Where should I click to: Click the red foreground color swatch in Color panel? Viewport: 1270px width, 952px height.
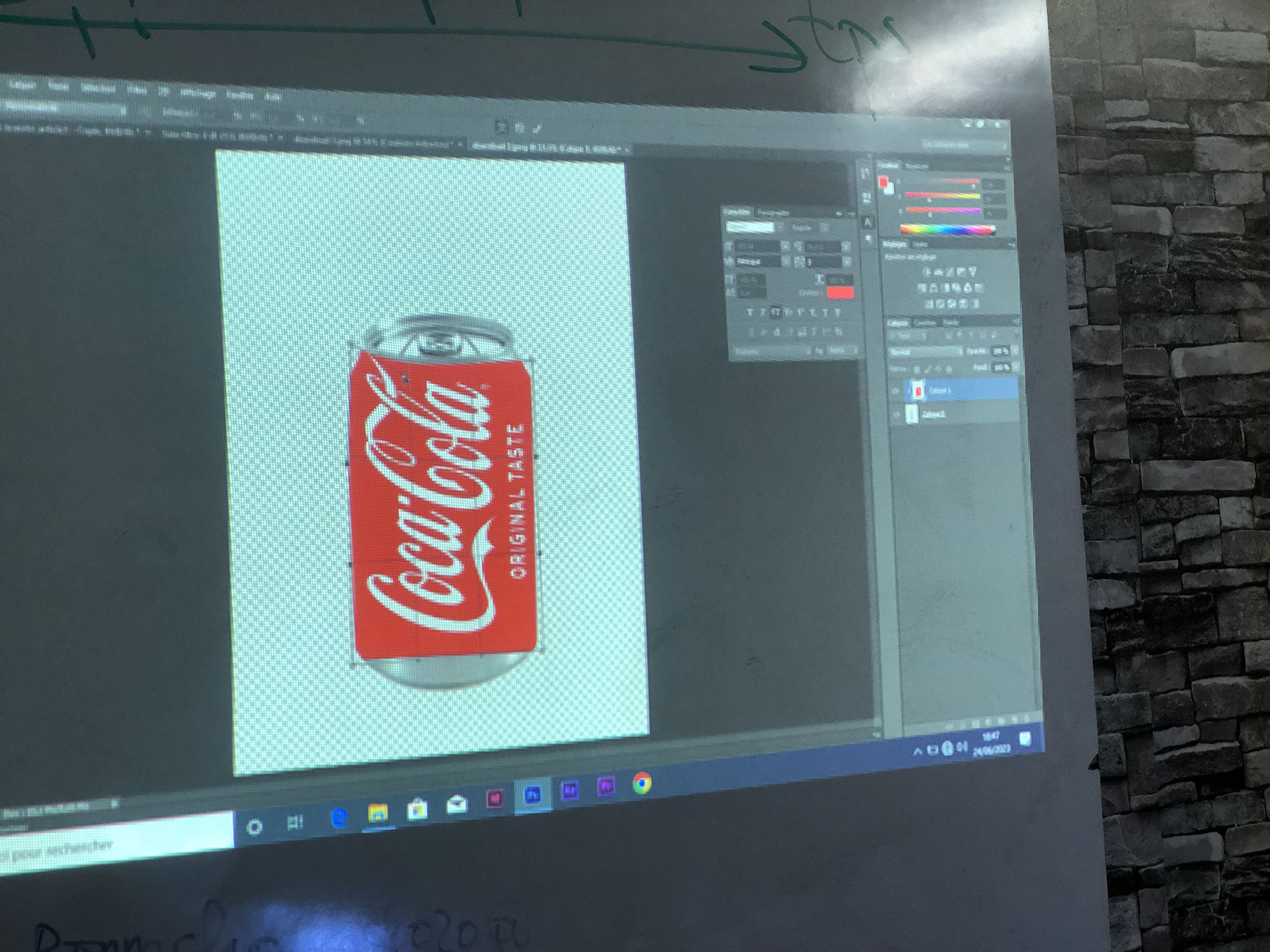883,183
